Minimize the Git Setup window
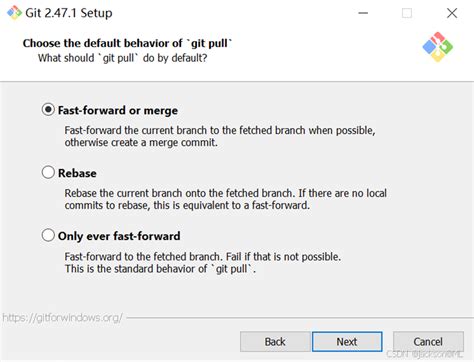Viewport: 474px width, 362px height. pyautogui.click(x=363, y=13)
